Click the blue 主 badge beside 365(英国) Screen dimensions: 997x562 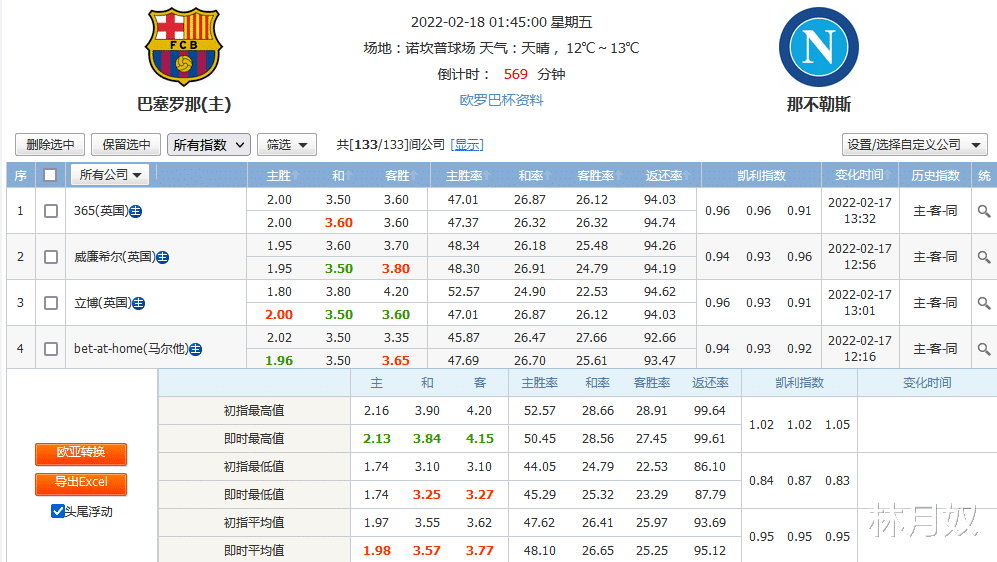click(x=135, y=212)
